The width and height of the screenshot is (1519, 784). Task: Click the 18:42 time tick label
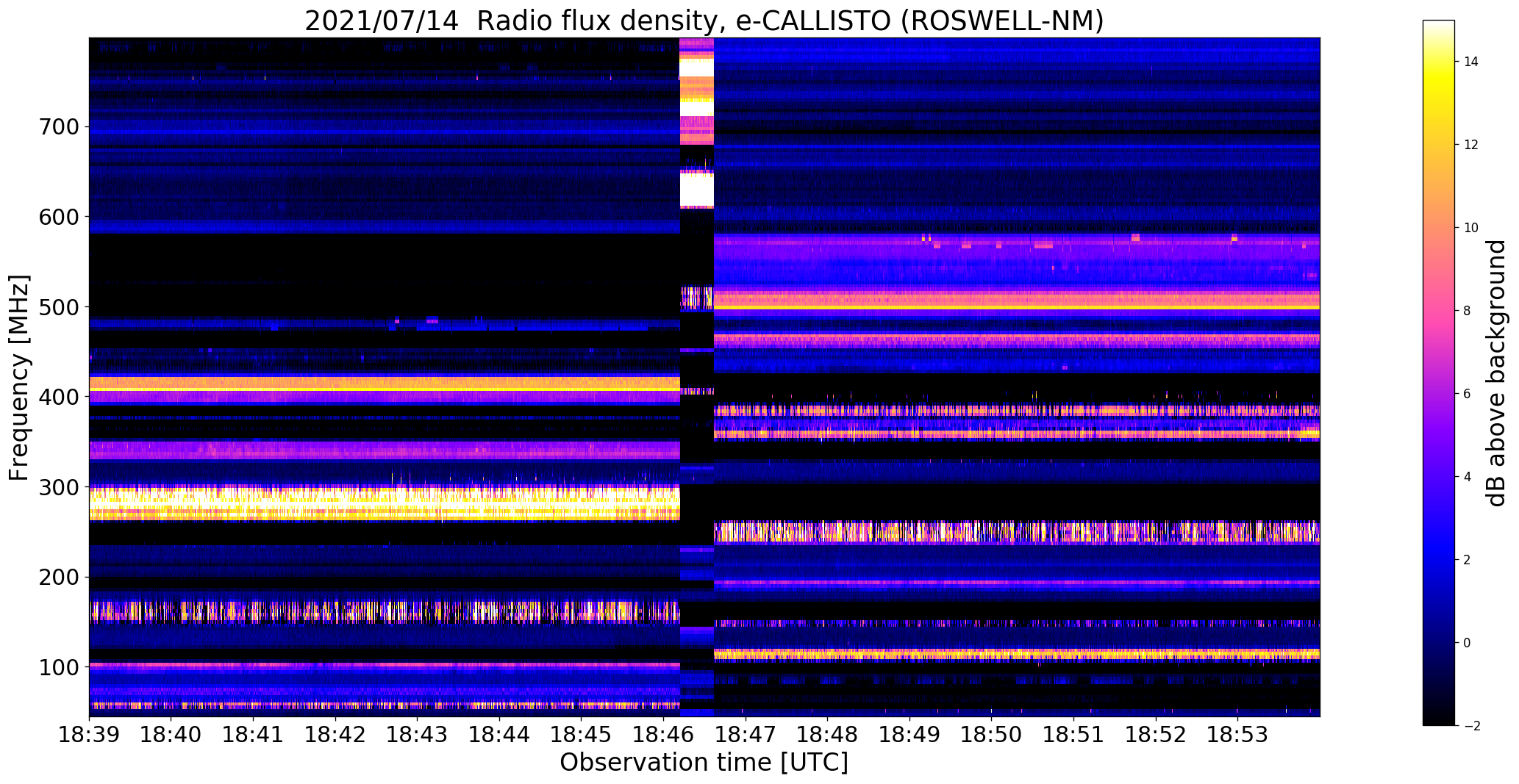click(335, 735)
